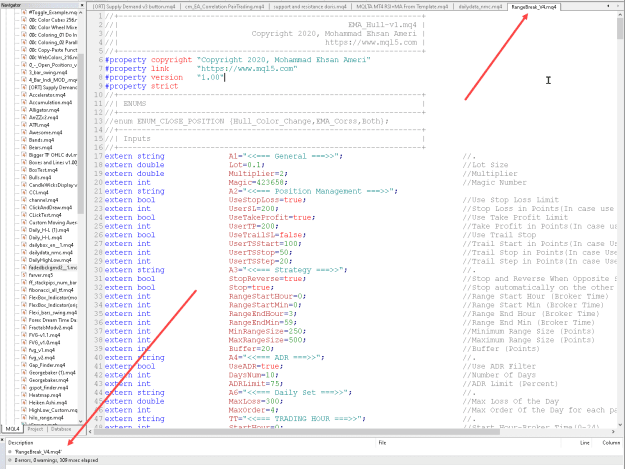Open the cm_EA_Correlation PairTrading.mq4 tab

(x=224, y=7)
